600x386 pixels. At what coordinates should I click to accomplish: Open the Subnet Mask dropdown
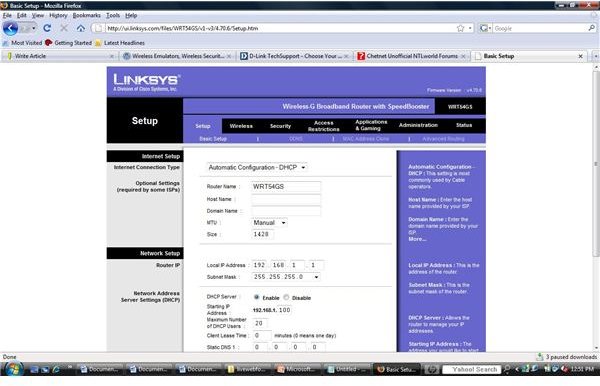click(285, 277)
